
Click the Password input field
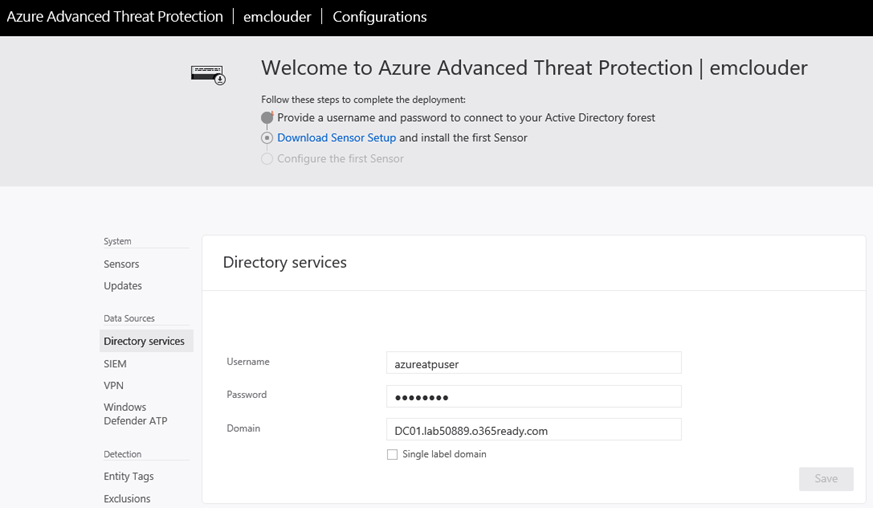coord(533,396)
